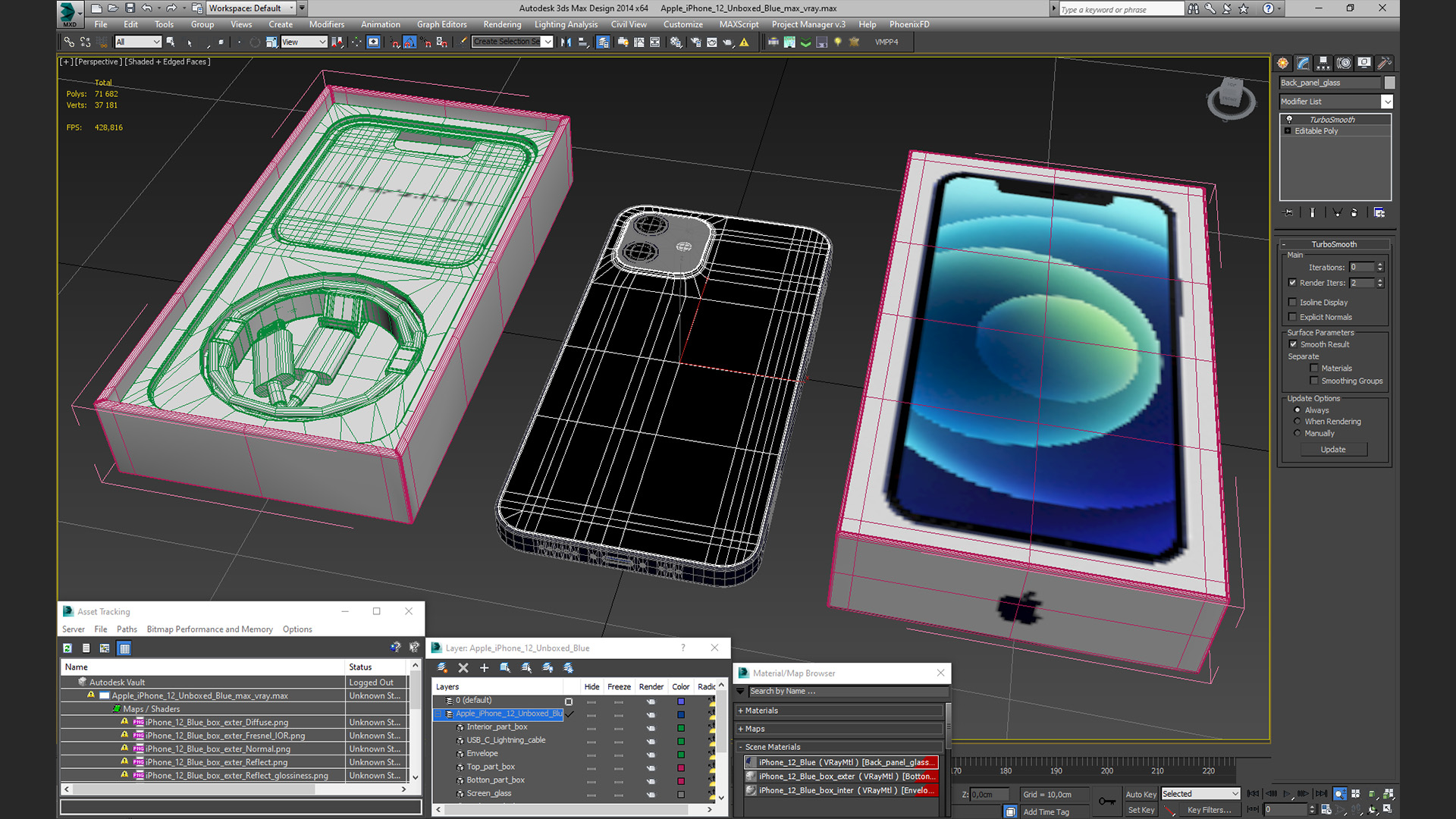The width and height of the screenshot is (1456, 819).
Task: Enable the Explicit Normals checkbox
Action: 1293,318
